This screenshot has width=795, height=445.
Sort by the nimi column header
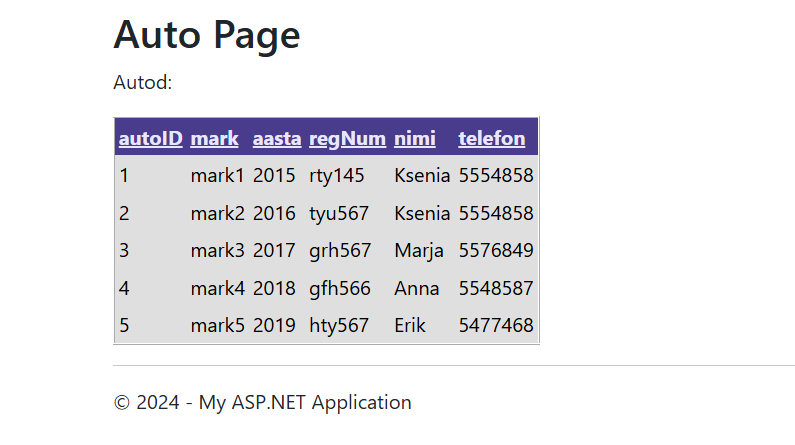(414, 138)
